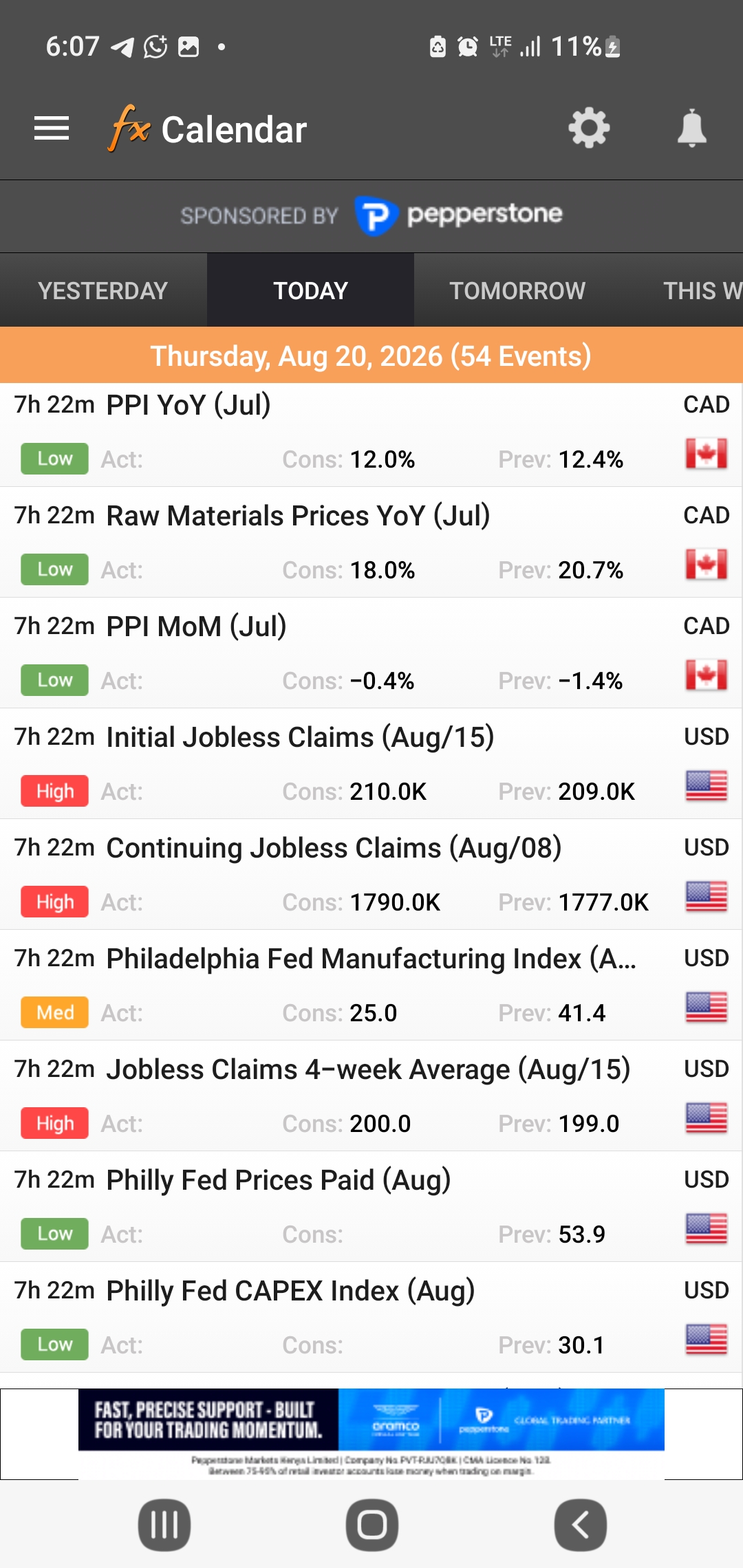The image size is (743, 1568).
Task: Tap Canada flag on PPI YoY row
Action: click(706, 454)
